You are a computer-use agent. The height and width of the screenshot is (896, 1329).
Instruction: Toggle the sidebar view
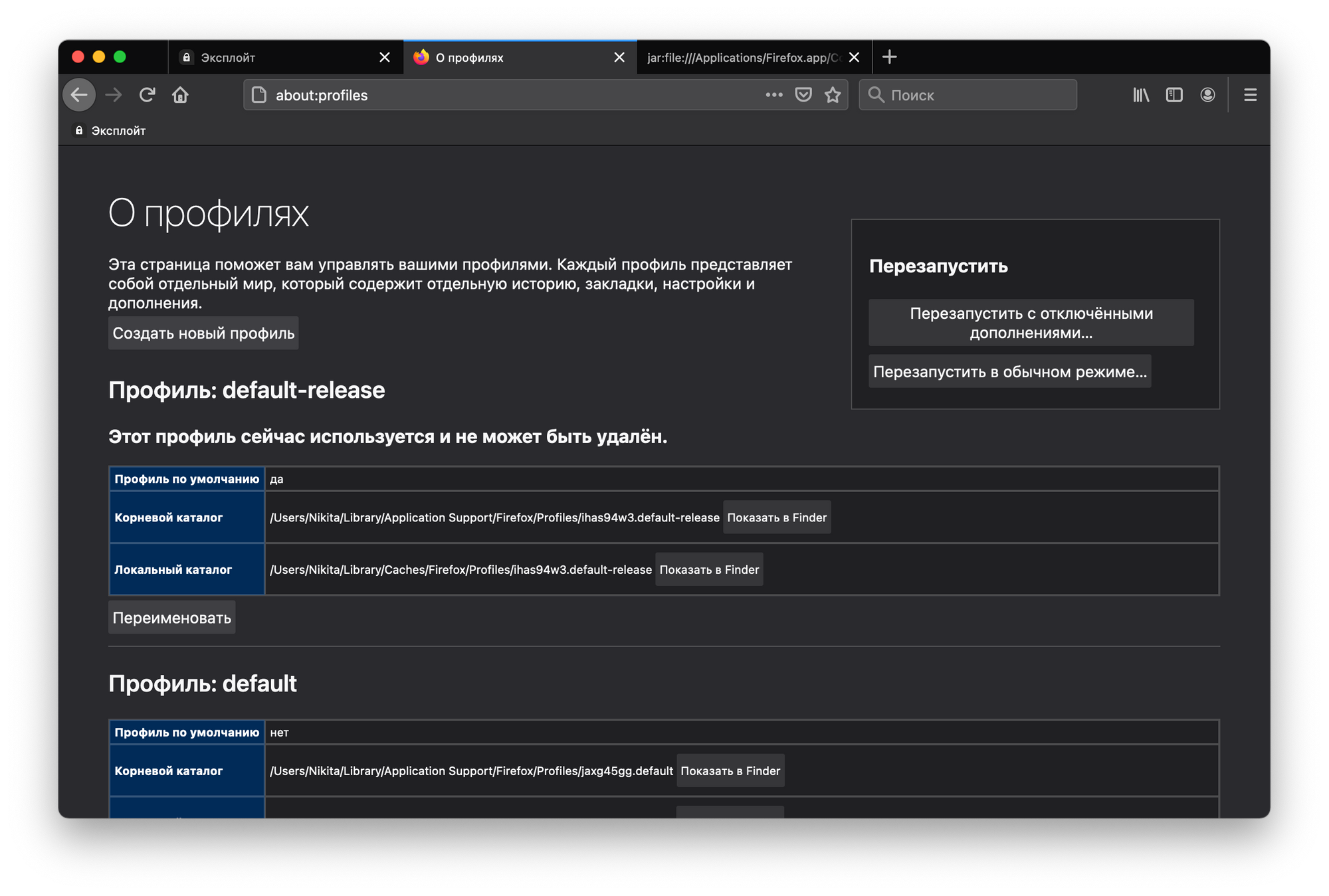coord(1174,95)
